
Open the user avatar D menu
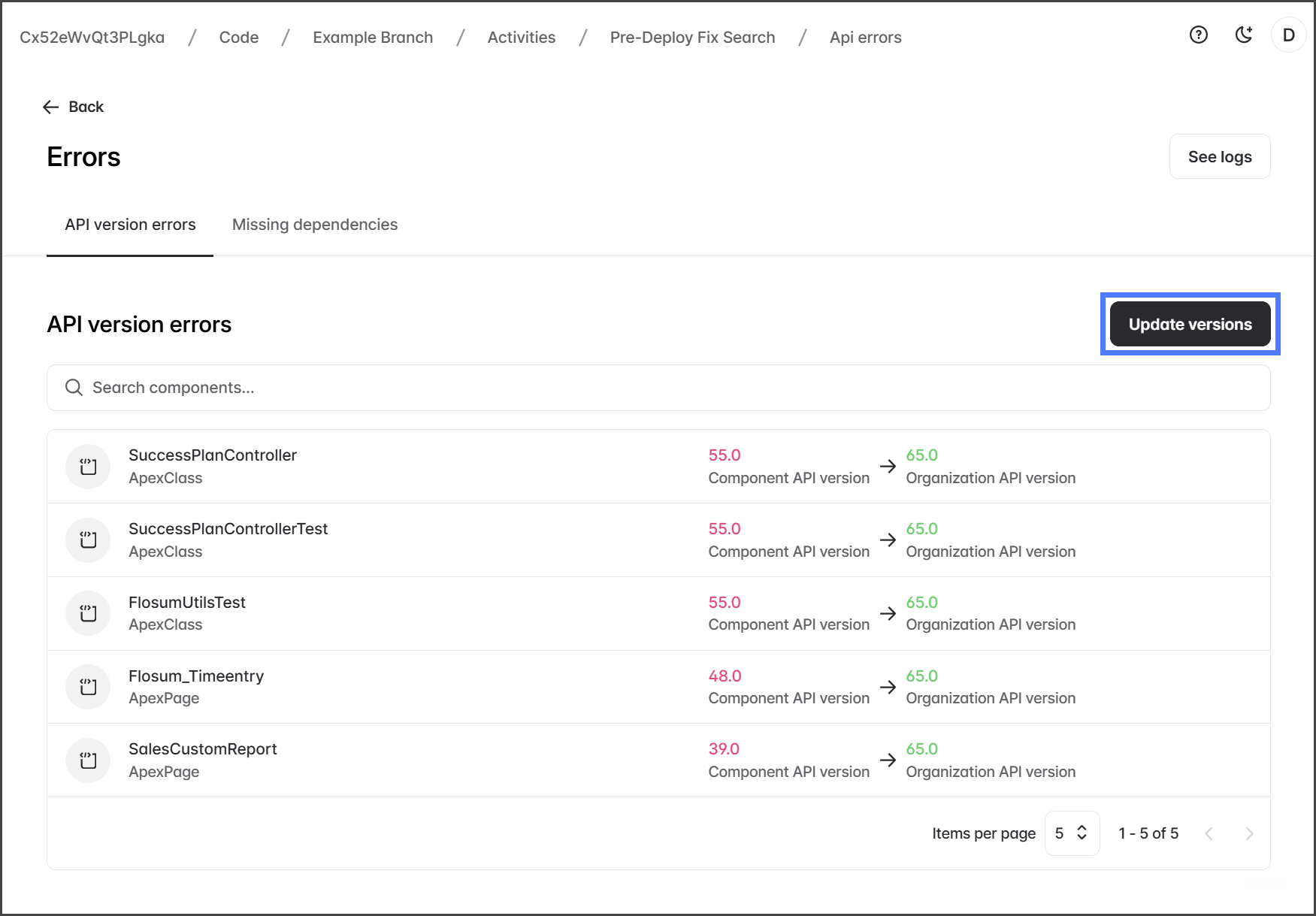click(1288, 35)
